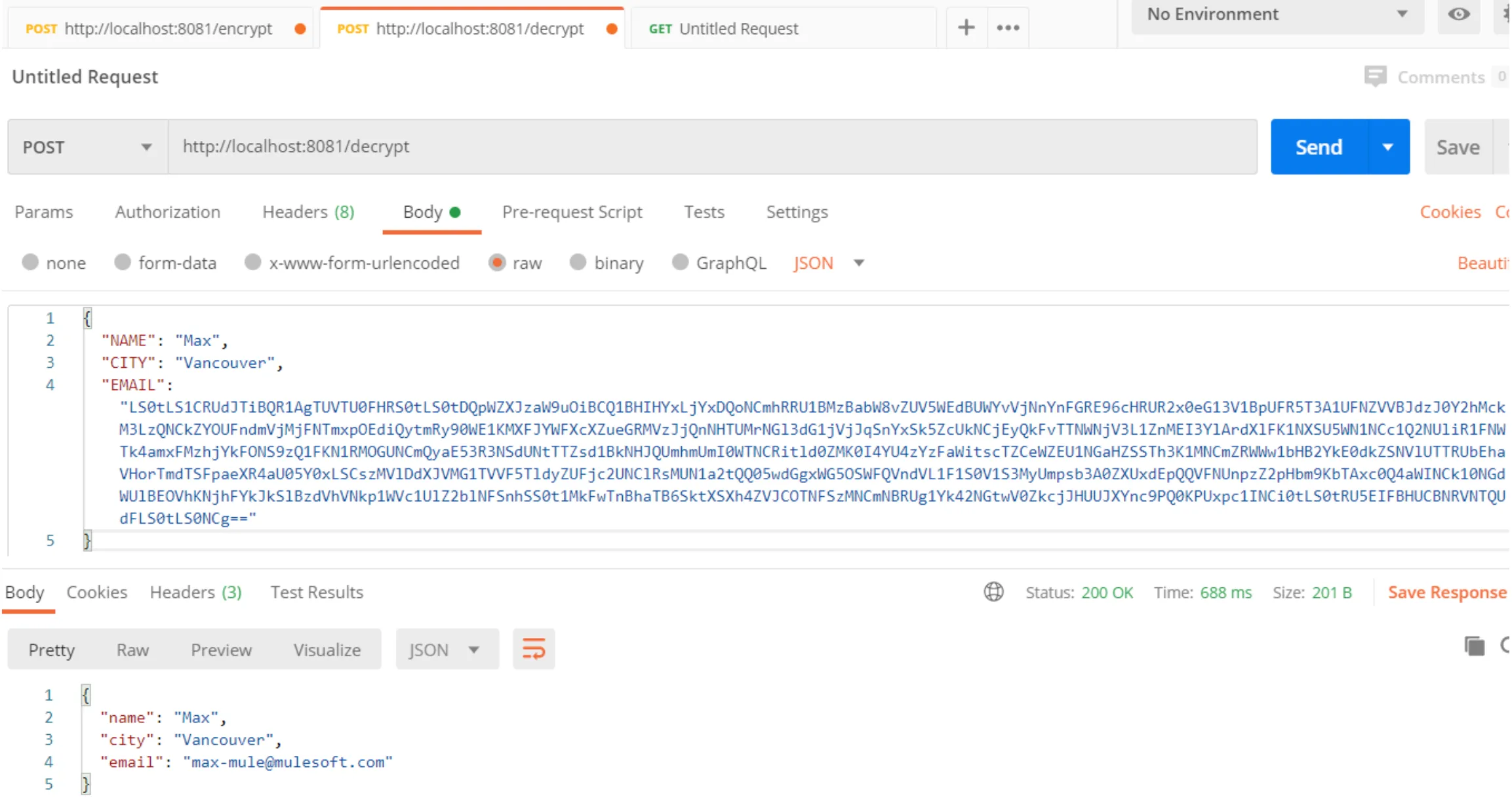The width and height of the screenshot is (1512, 805).
Task: Select x-www-form-urlencoded body type
Action: click(253, 262)
